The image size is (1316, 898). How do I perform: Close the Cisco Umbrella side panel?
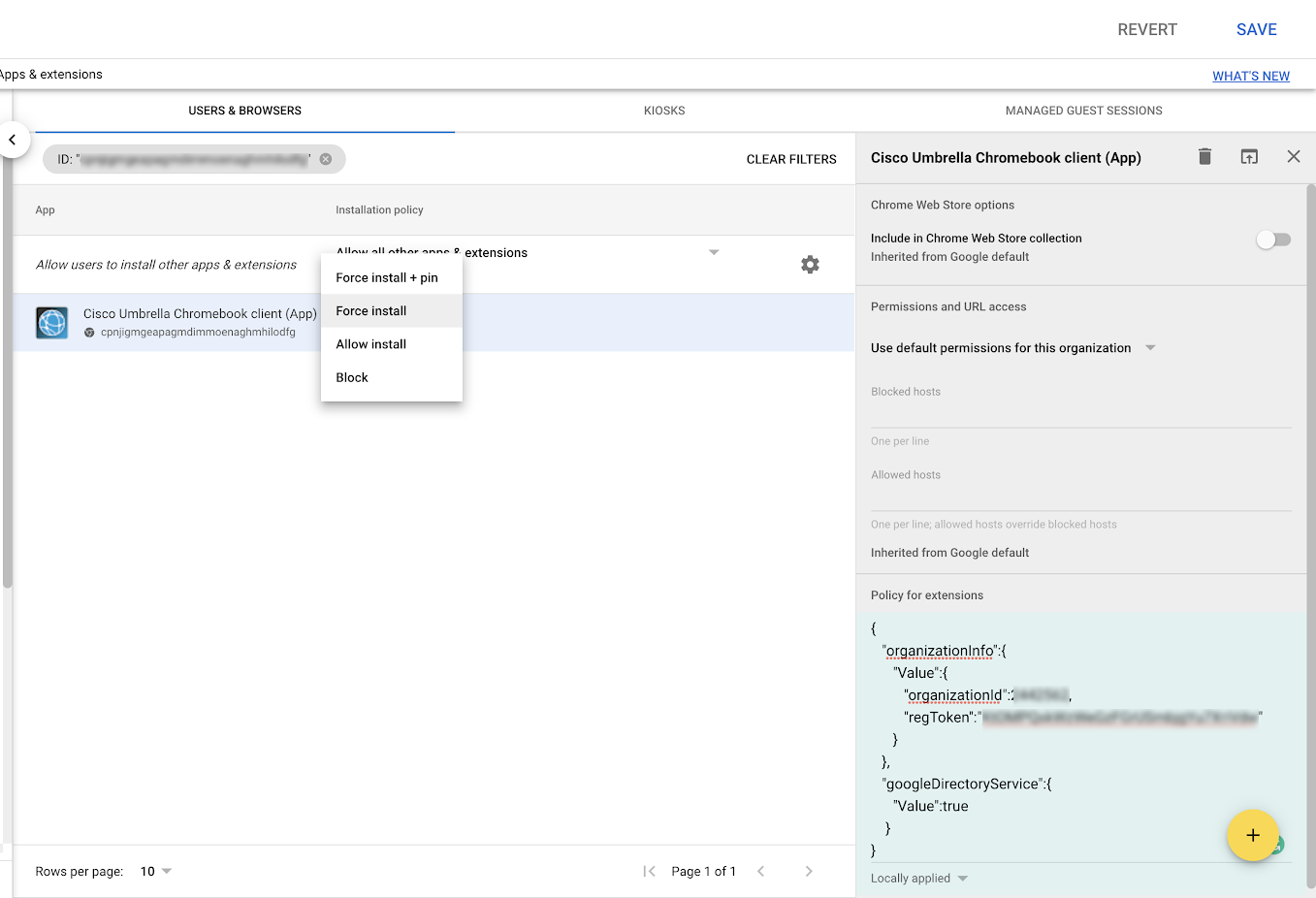1294,156
